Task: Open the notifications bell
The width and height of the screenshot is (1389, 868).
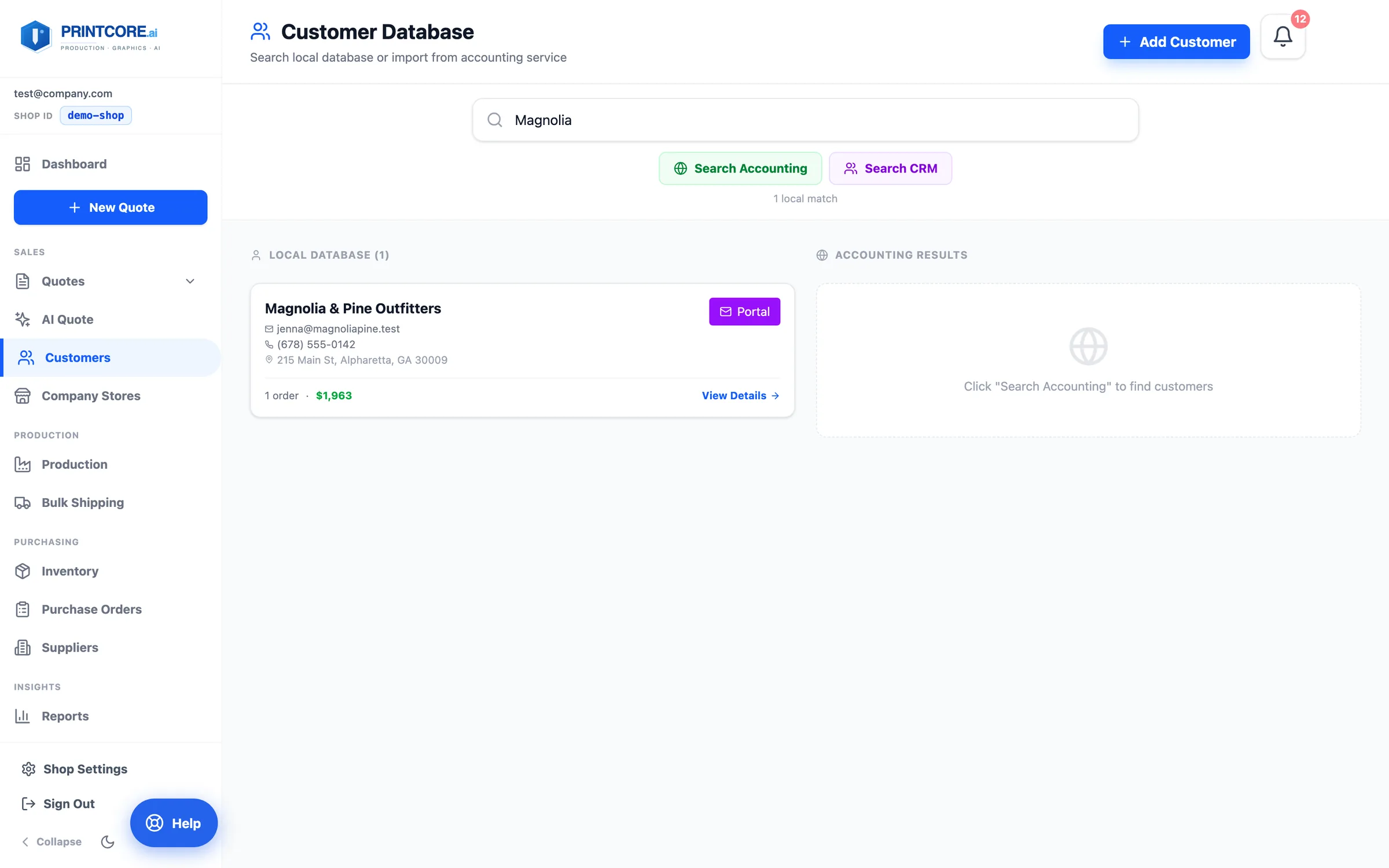Action: (1283, 37)
